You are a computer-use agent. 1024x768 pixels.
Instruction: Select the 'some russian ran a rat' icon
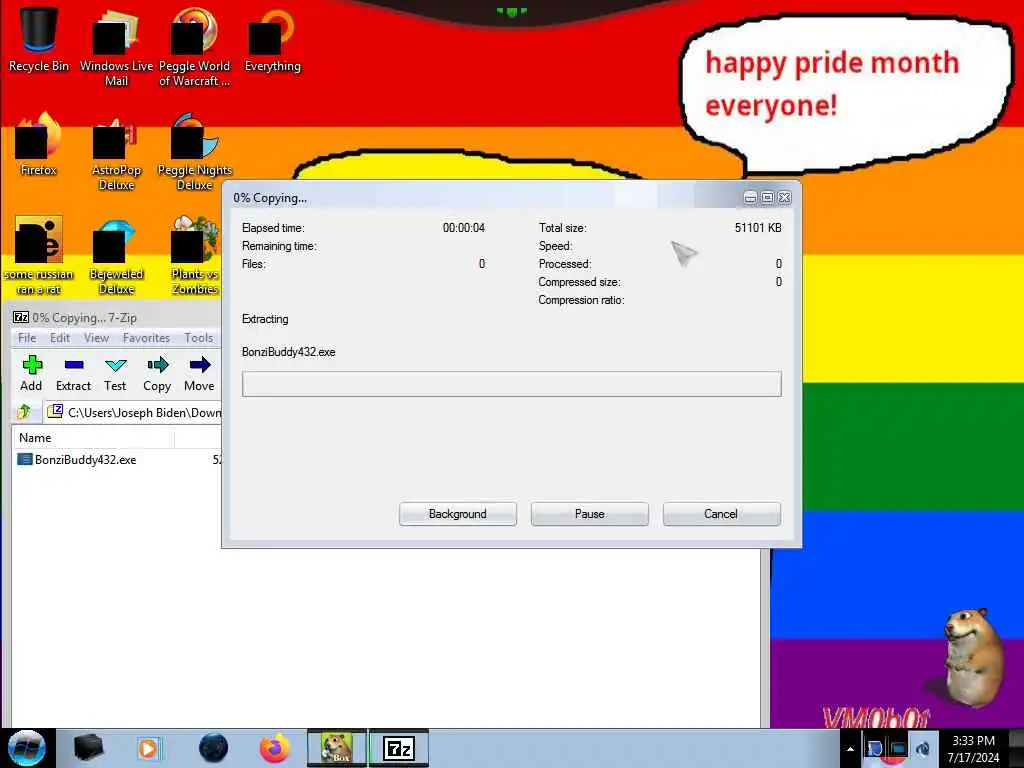pyautogui.click(x=39, y=256)
